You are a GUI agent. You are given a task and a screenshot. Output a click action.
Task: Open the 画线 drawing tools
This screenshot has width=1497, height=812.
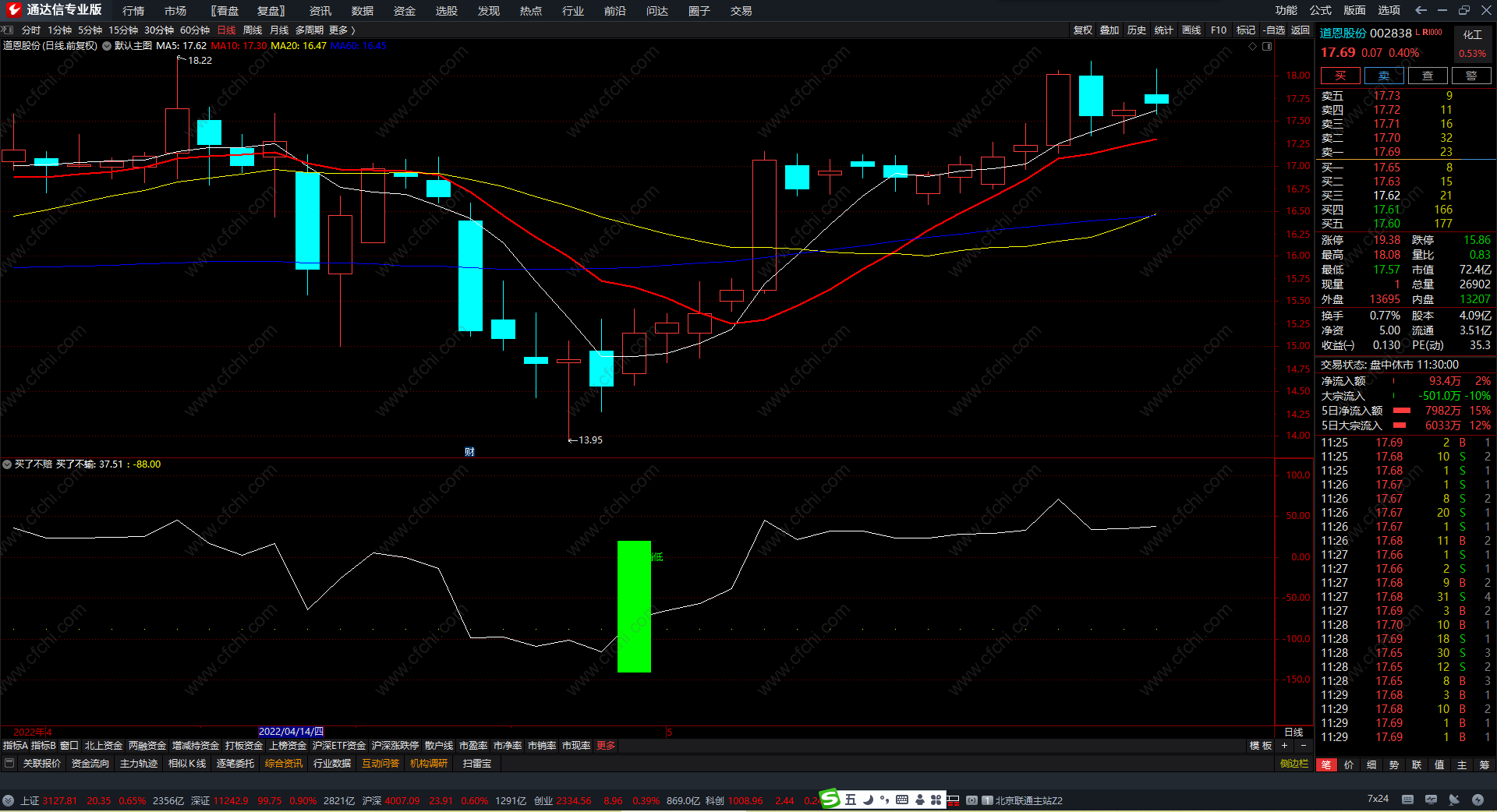pos(1191,30)
